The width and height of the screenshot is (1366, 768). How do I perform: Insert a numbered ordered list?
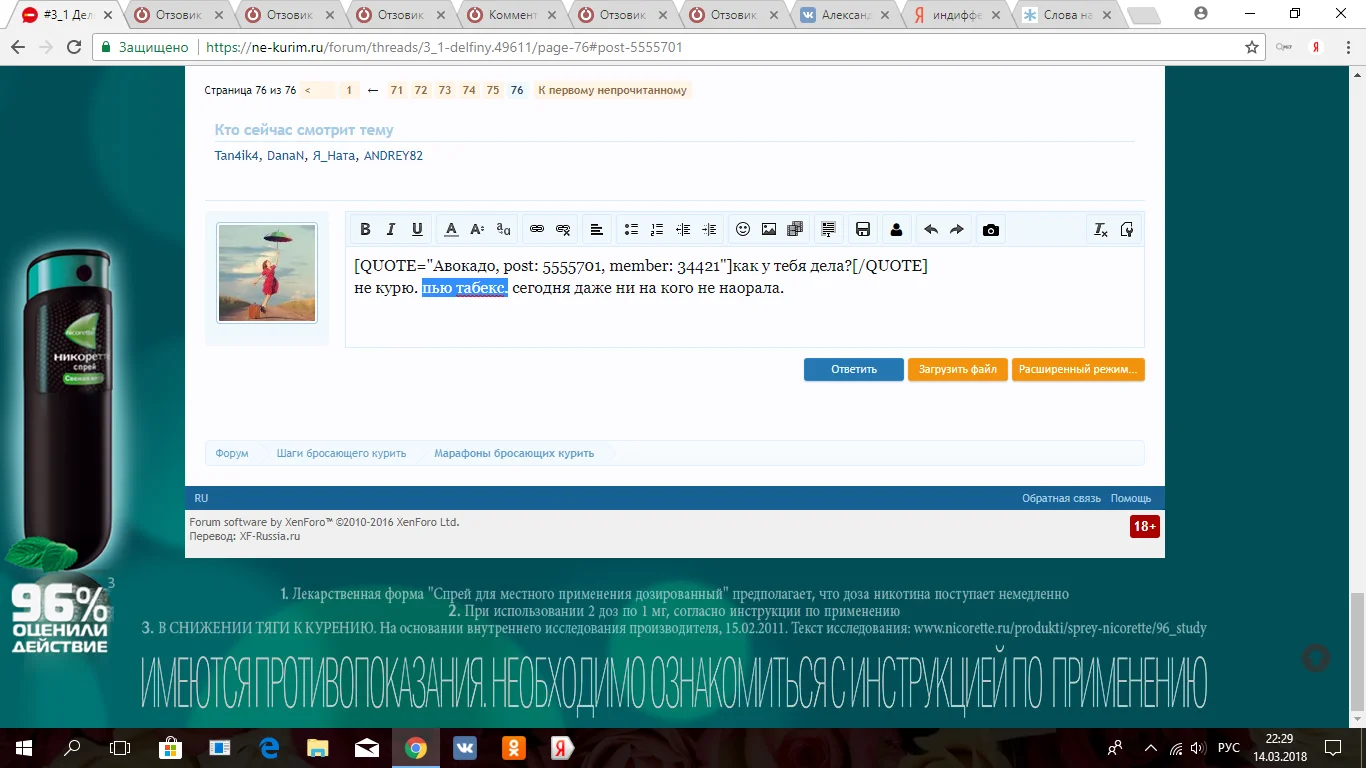[x=657, y=229]
